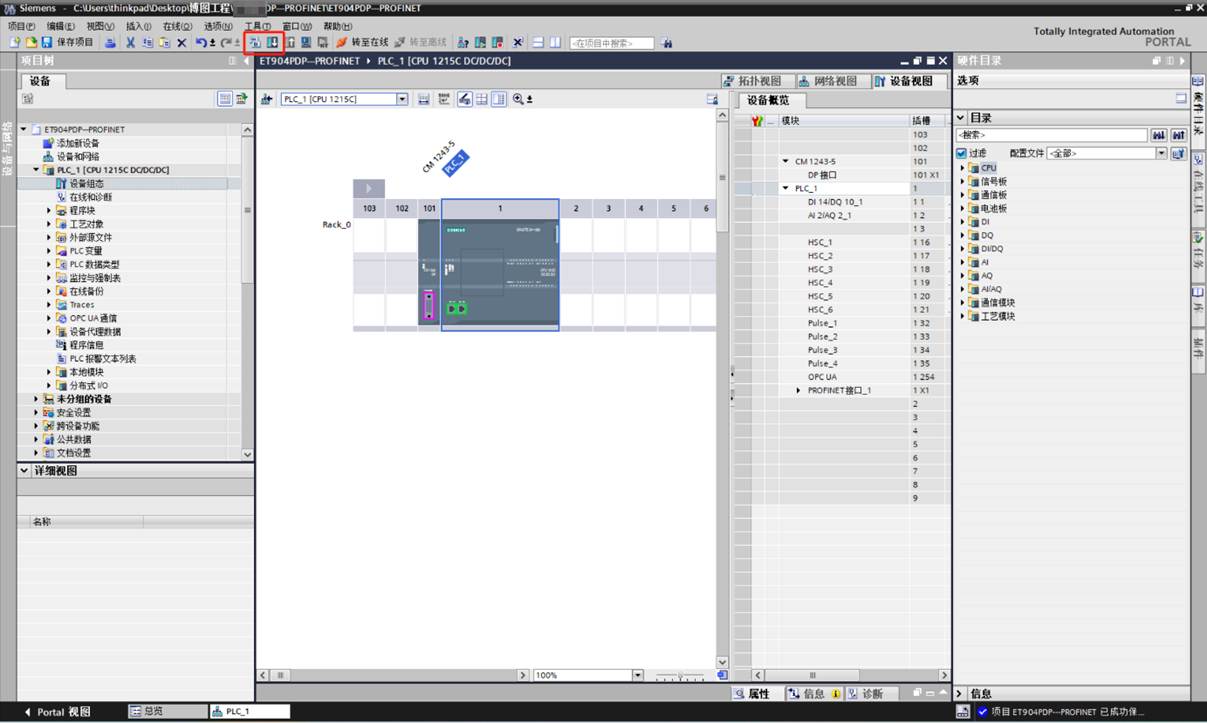Screen dimensions: 1207x723
Task: Click the Save Project icon
Action: coord(46,43)
